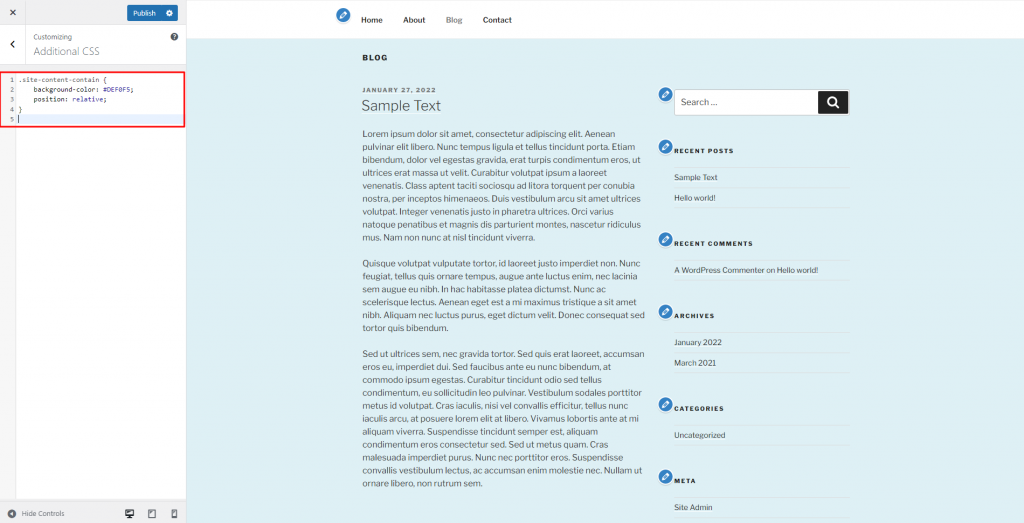Click the pencil icon beside the Archives widget

[x=665, y=311]
